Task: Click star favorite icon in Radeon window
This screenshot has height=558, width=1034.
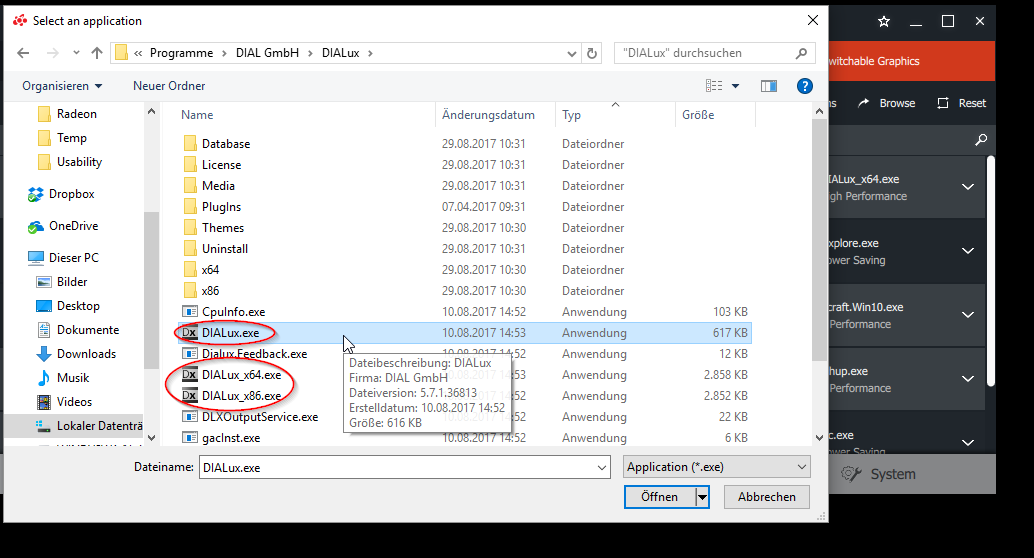Action: [884, 22]
